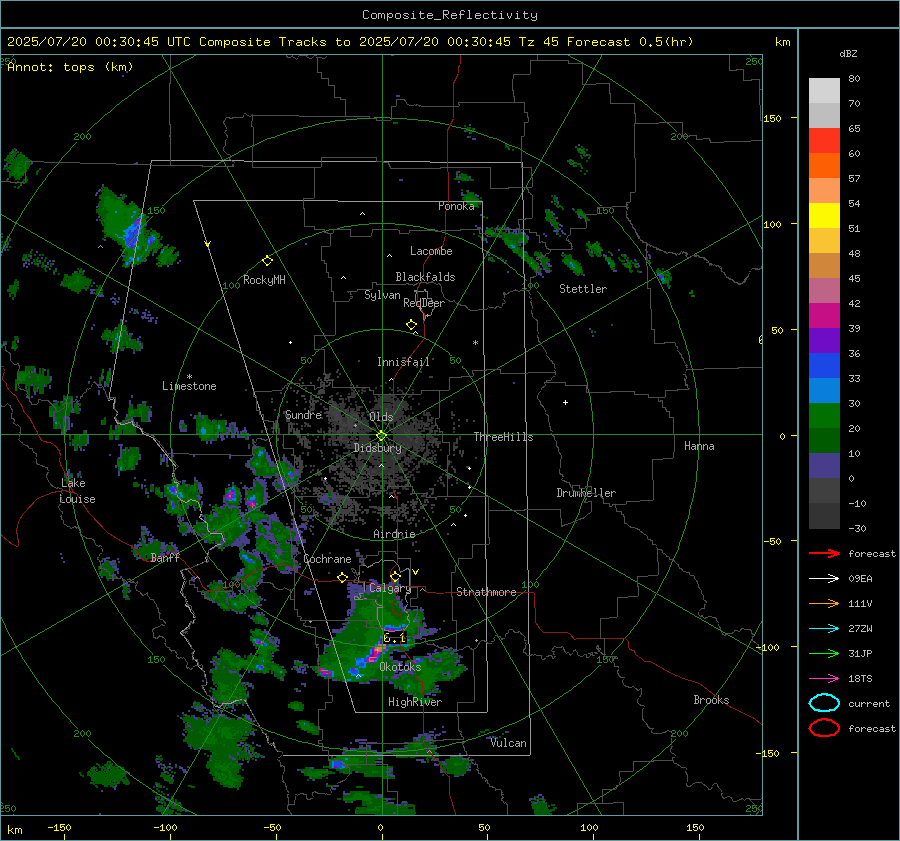Click the Okotoks city label
900x841 pixels.
click(x=400, y=667)
